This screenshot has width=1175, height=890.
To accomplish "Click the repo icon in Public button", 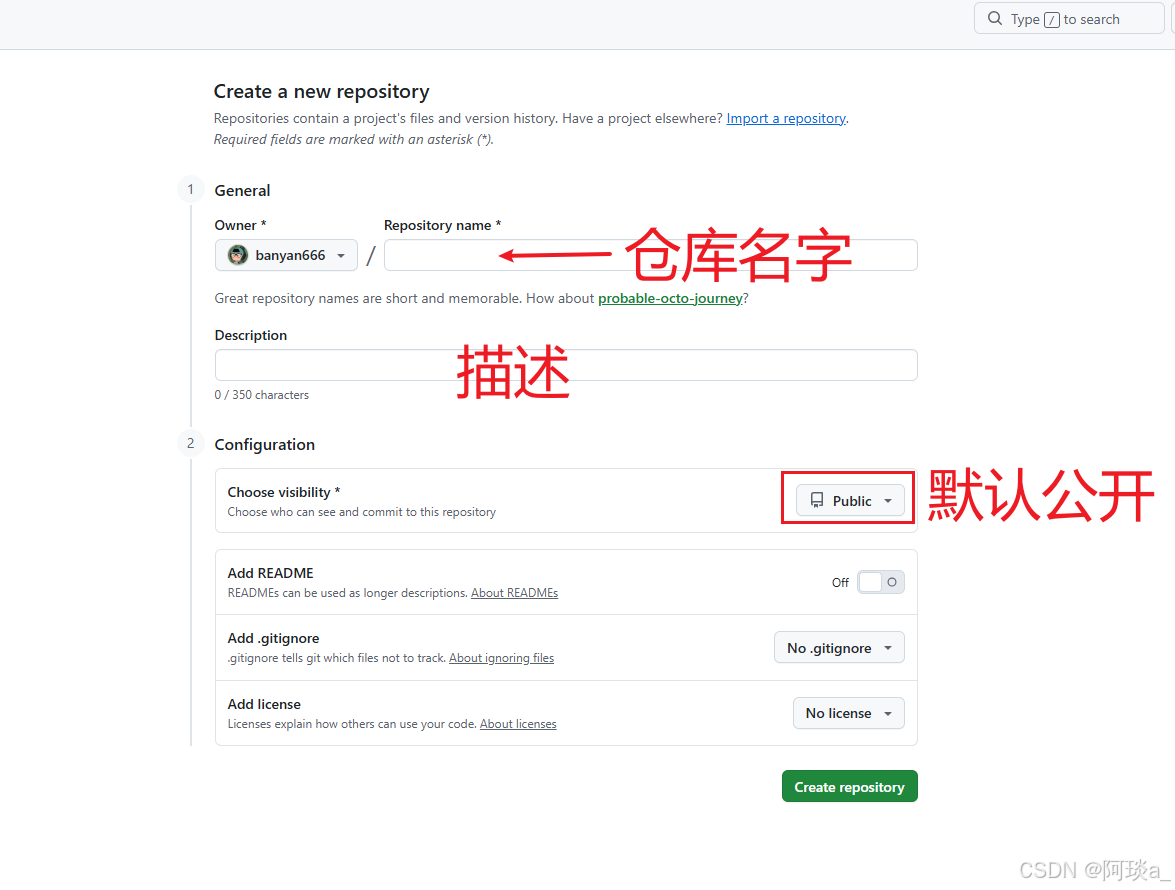I will (817, 500).
